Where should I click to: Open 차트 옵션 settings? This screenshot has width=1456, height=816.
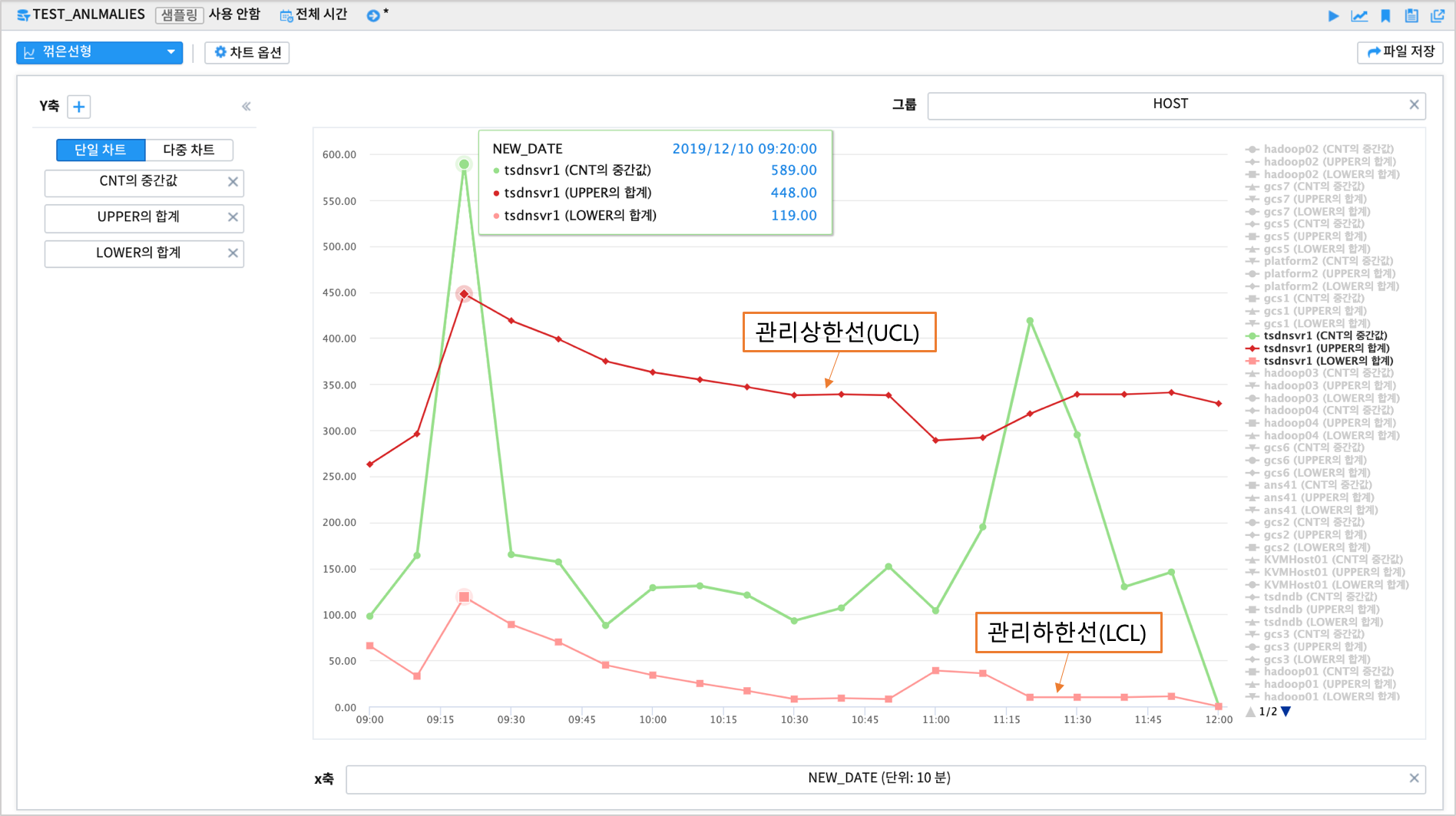click(x=247, y=52)
